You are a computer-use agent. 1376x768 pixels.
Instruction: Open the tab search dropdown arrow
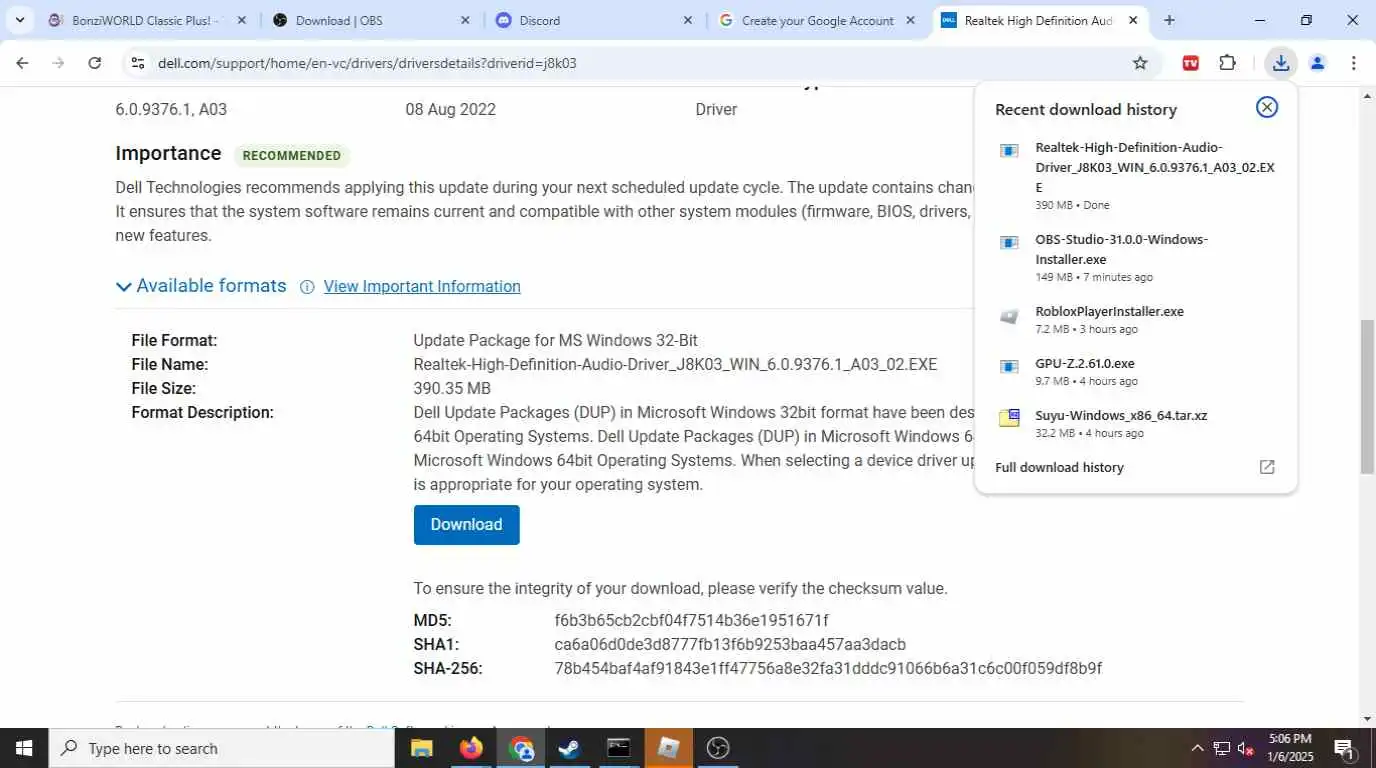19,20
